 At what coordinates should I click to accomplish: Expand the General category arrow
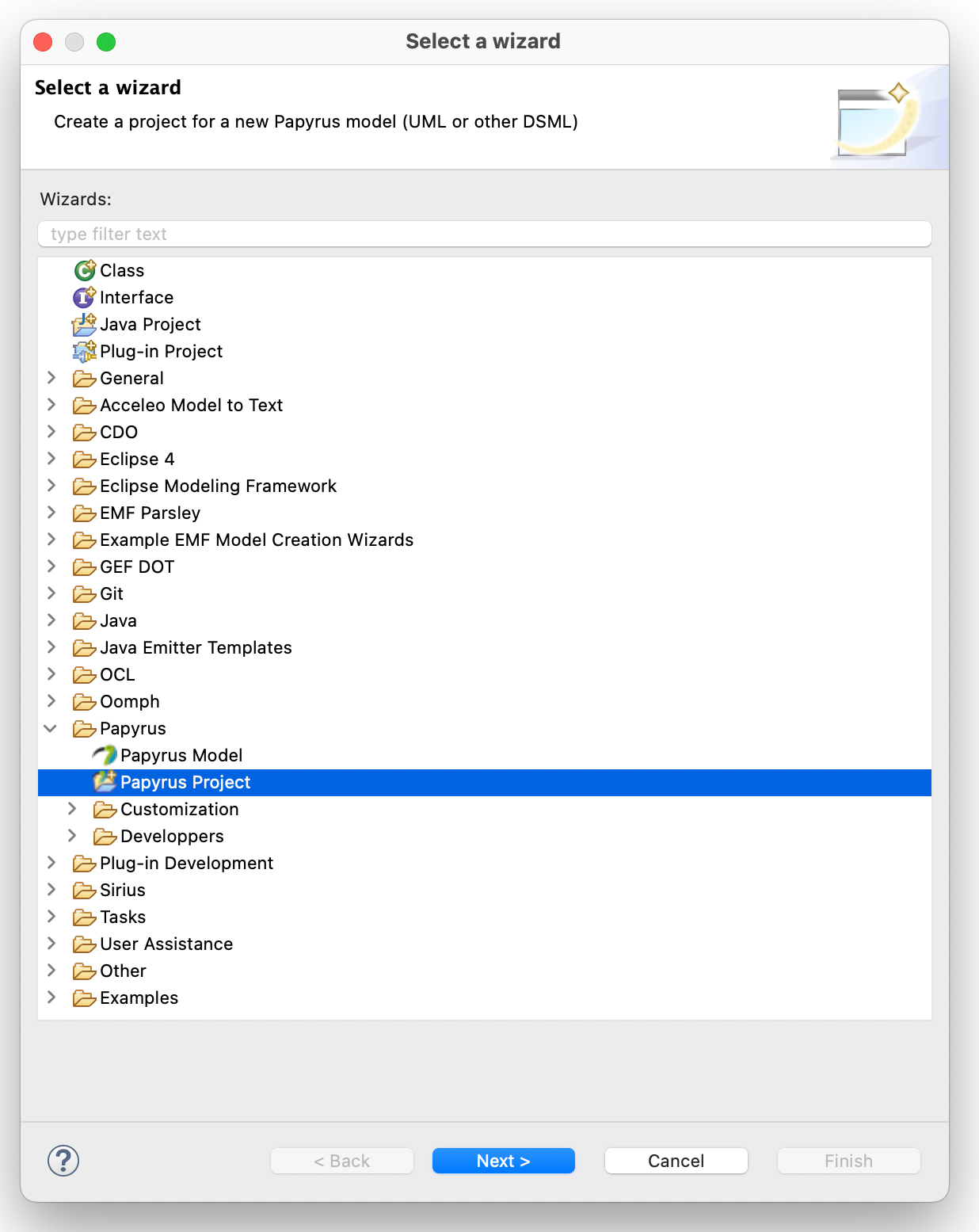pyautogui.click(x=51, y=378)
